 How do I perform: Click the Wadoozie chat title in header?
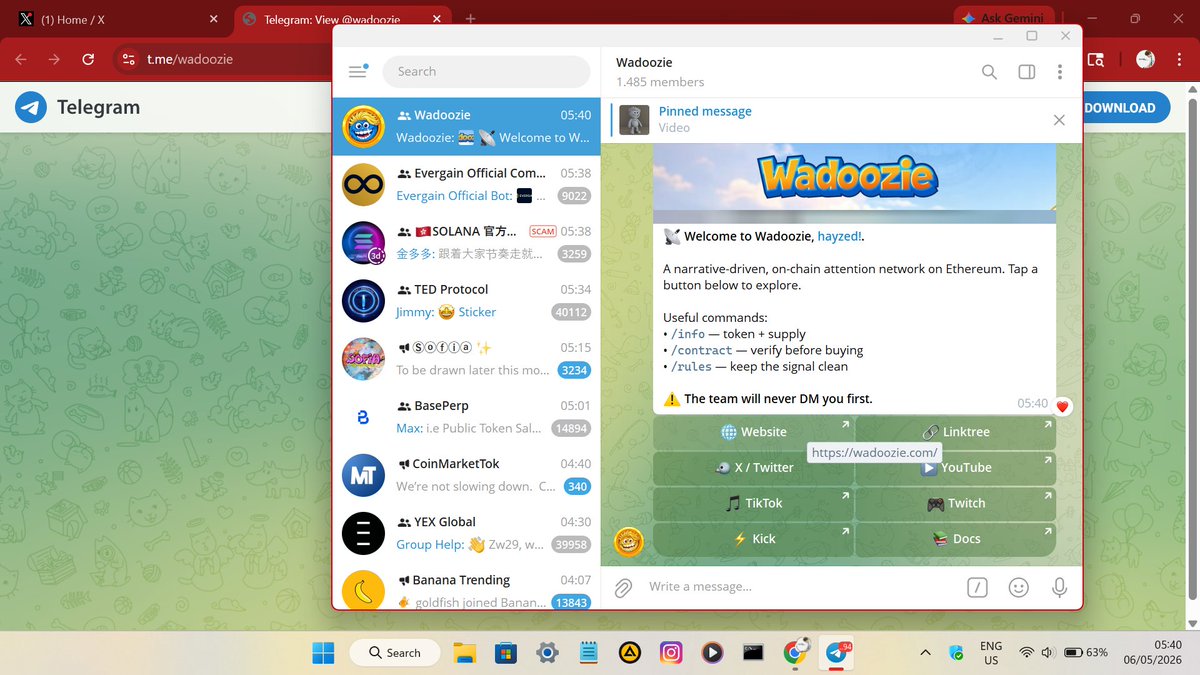644,63
